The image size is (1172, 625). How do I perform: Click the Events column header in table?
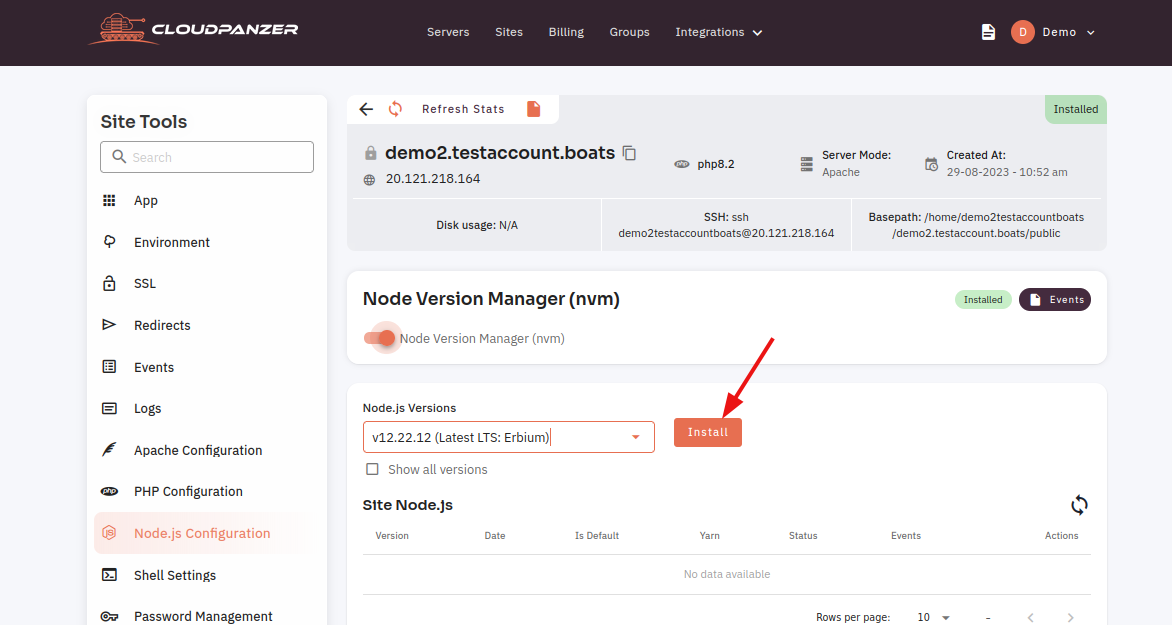[x=906, y=536]
